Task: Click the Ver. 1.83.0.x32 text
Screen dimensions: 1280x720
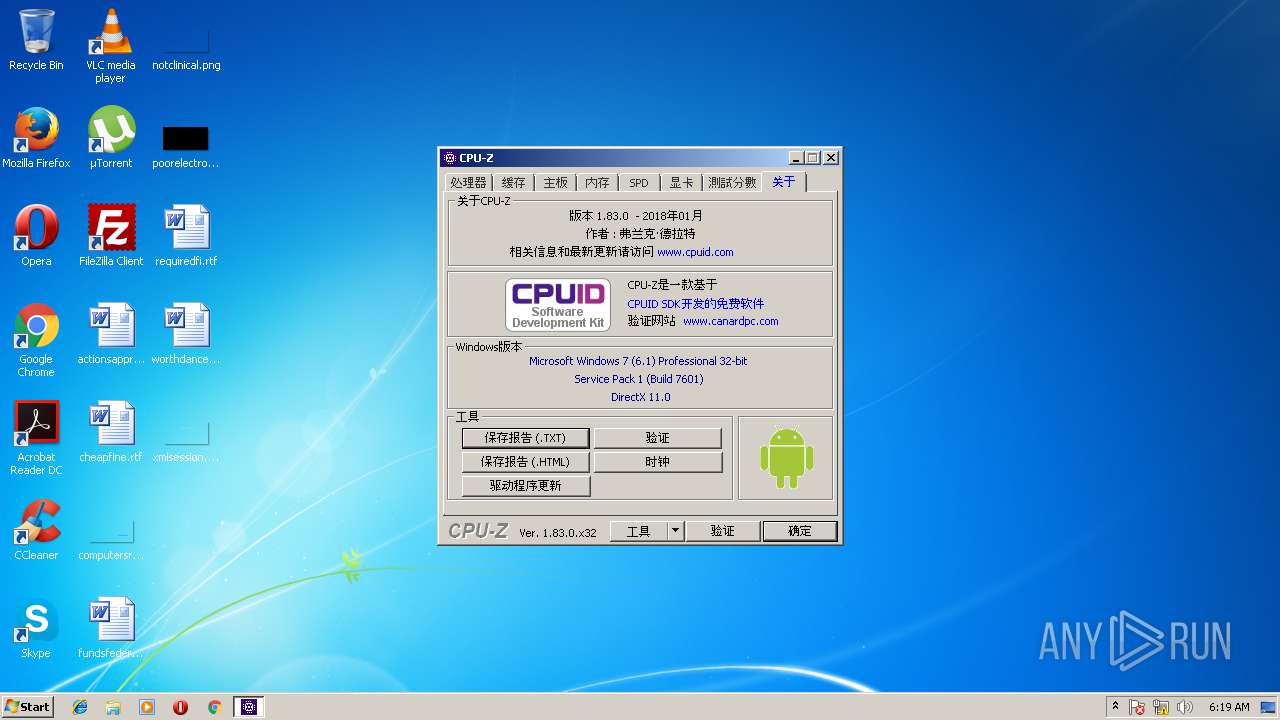Action: (x=557, y=533)
